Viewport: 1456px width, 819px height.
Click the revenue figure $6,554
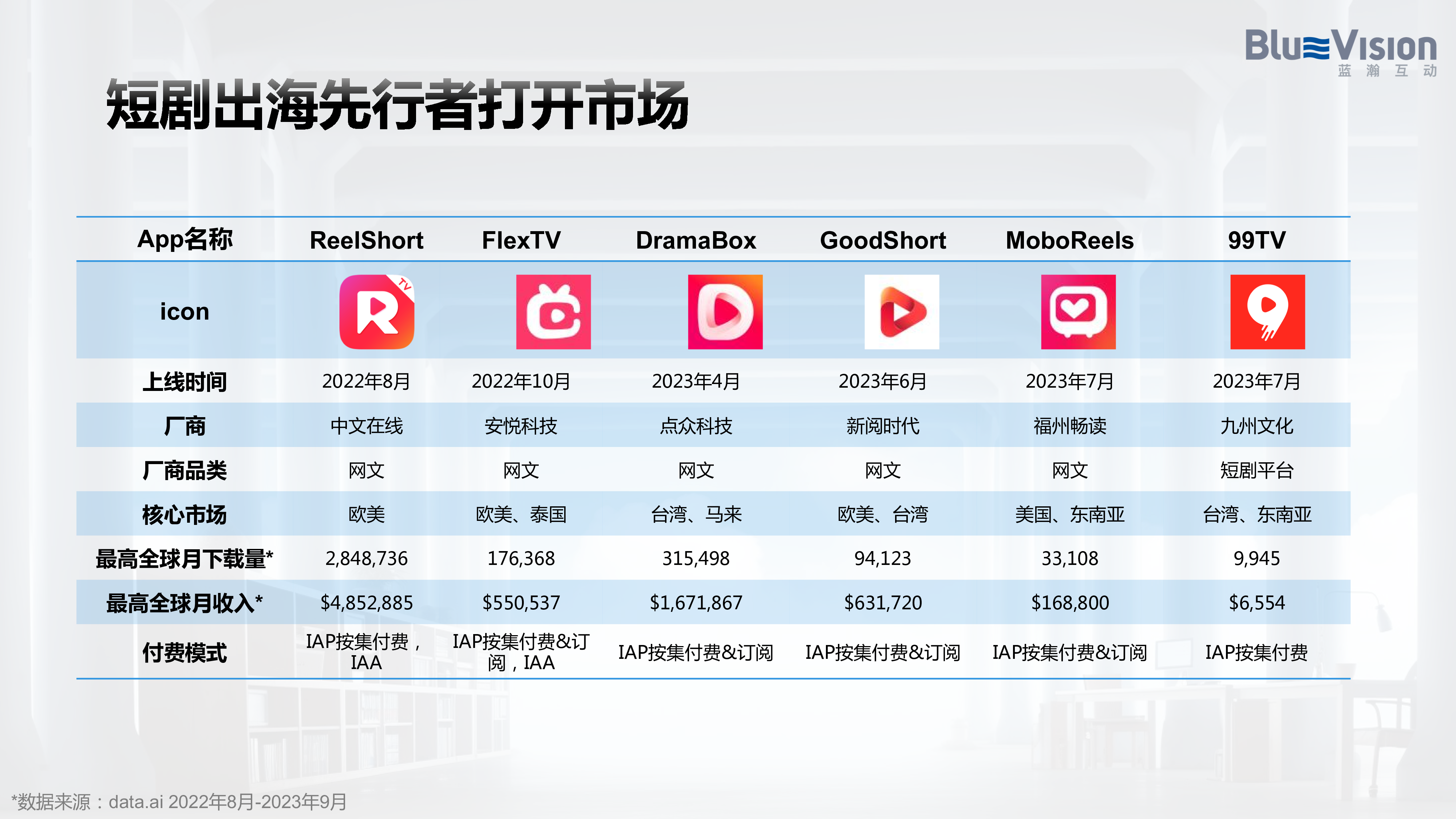point(1257,602)
